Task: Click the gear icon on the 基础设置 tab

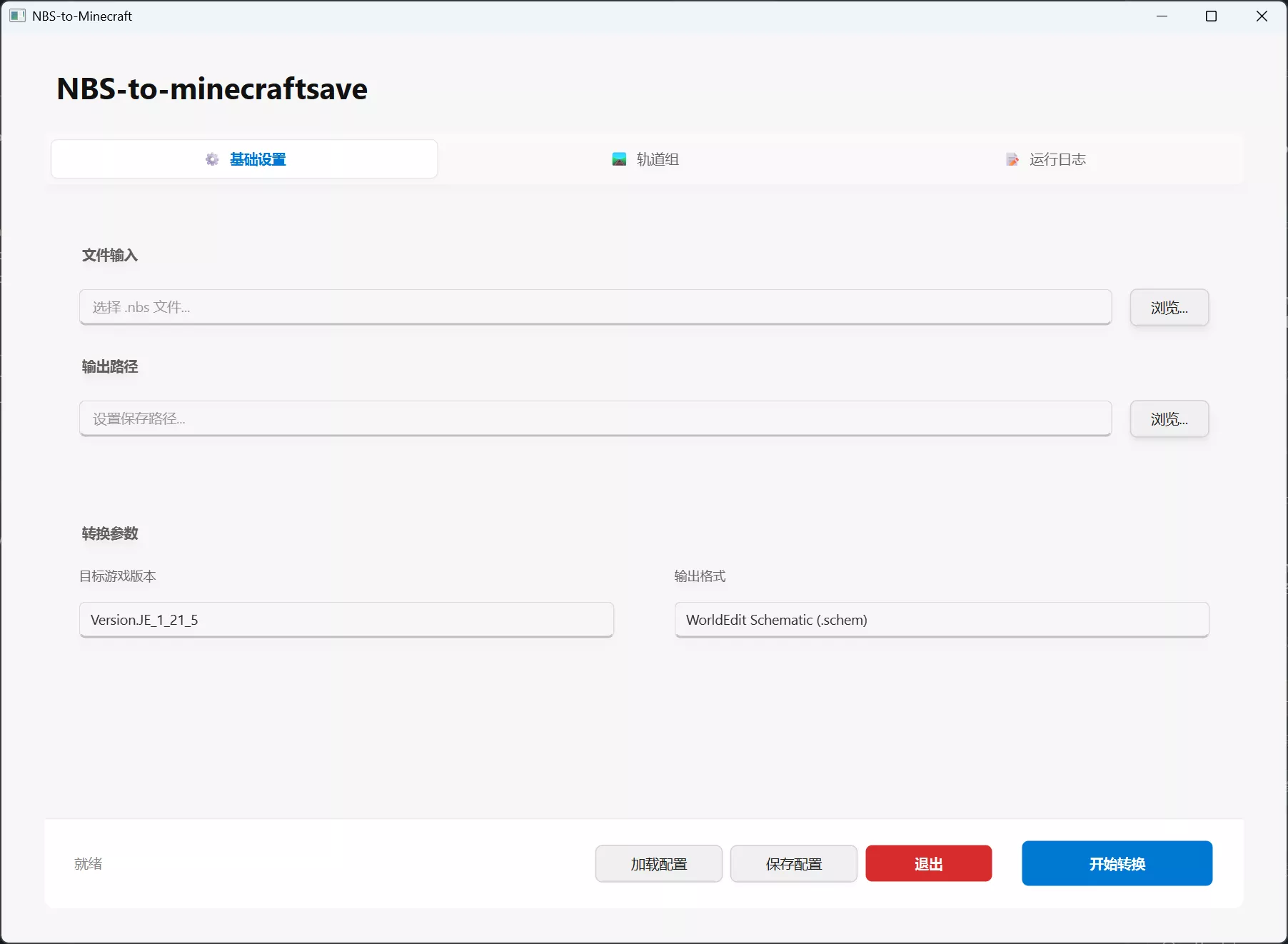Action: (212, 159)
